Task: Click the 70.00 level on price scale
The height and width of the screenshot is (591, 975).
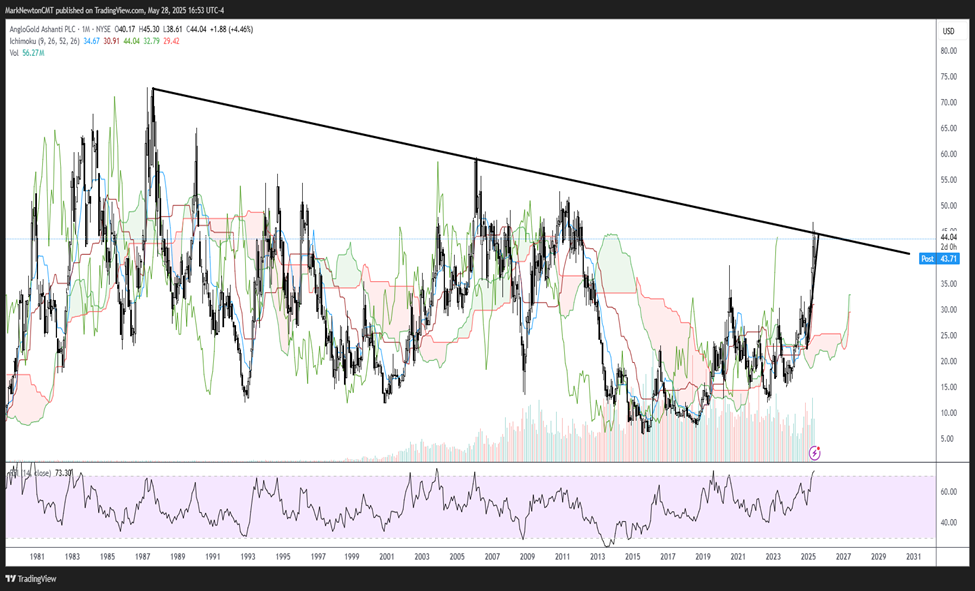Action: 948,103
